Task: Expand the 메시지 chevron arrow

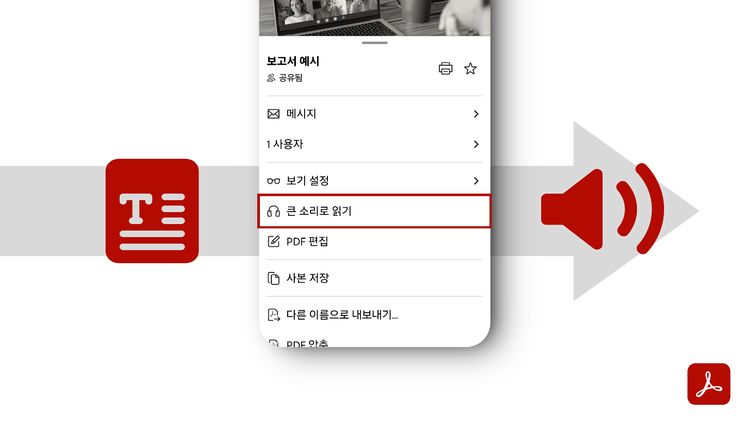Action: click(x=476, y=114)
